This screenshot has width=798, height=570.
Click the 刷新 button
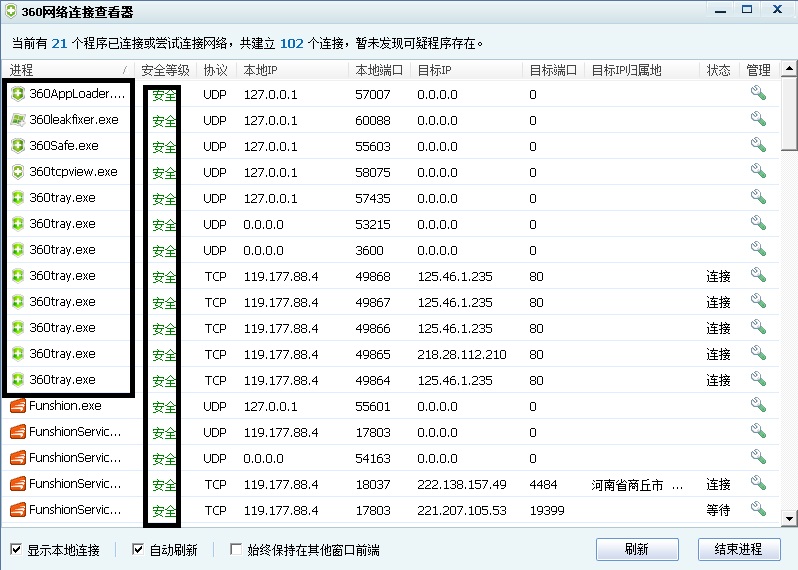click(637, 549)
